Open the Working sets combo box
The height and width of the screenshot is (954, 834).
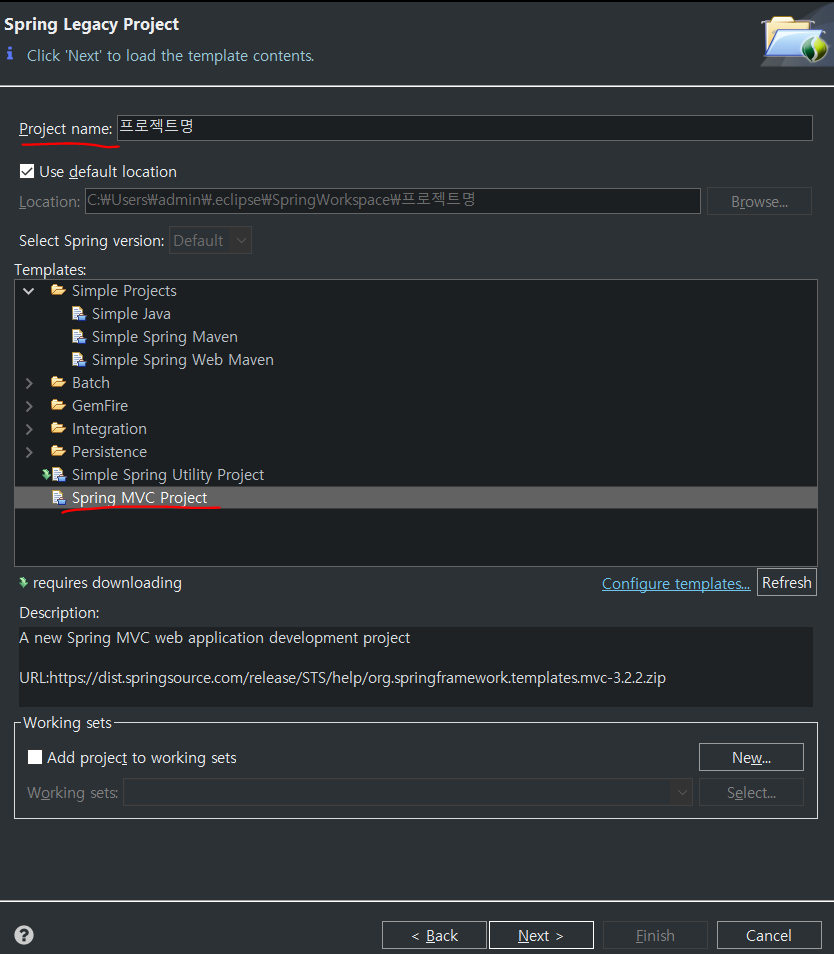[x=408, y=792]
